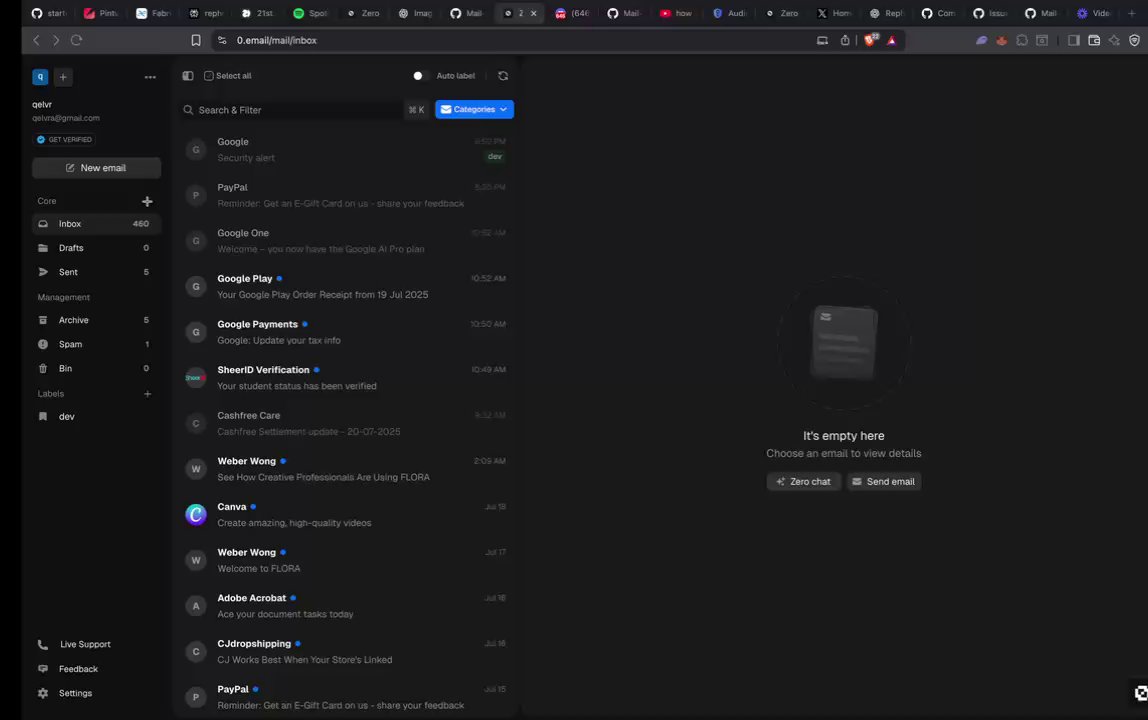Open the Sent folder
Viewport: 1148px width, 720px height.
[x=97, y=272]
